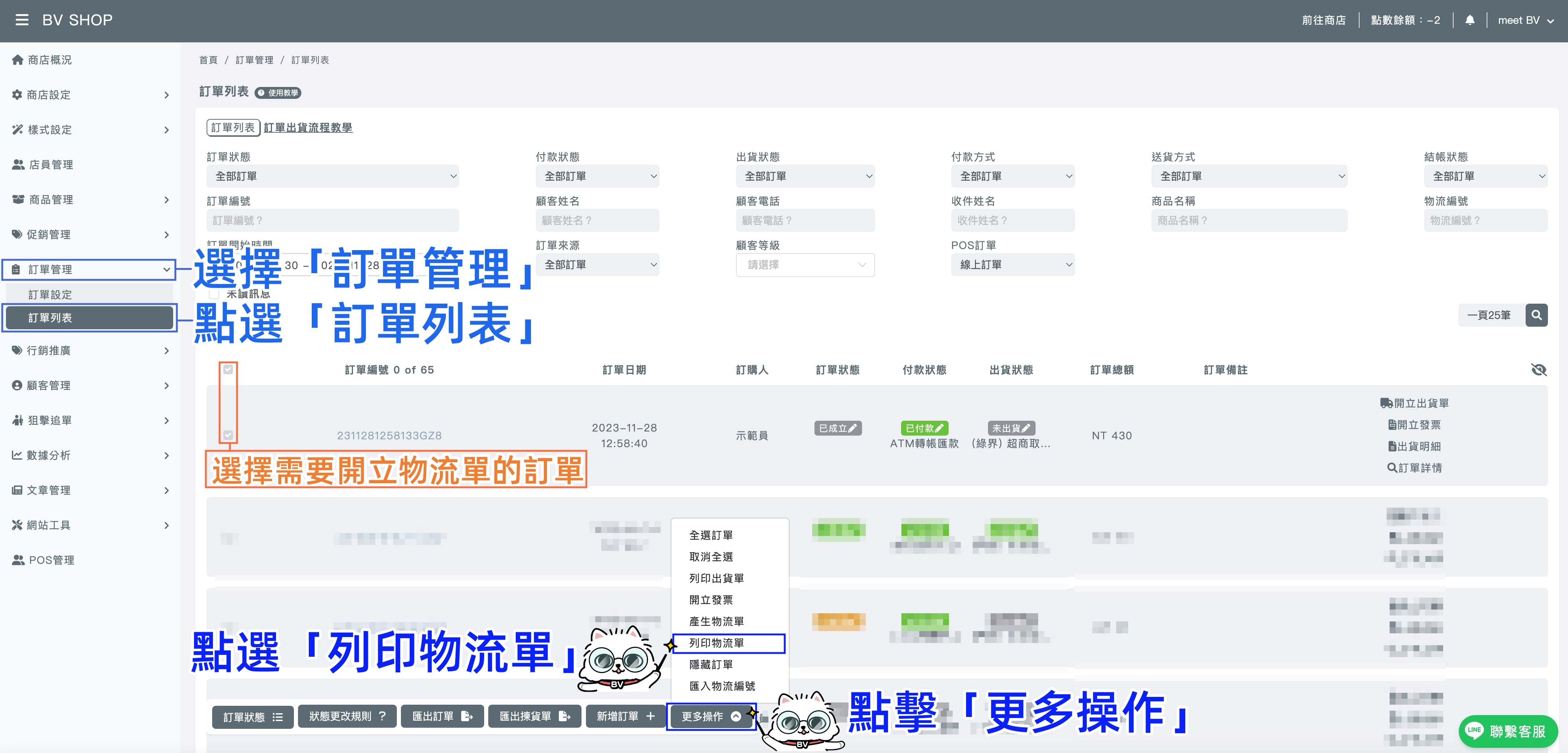The height and width of the screenshot is (753, 1568).
Task: Select 產生物流單 from the menu
Action: coord(716,621)
